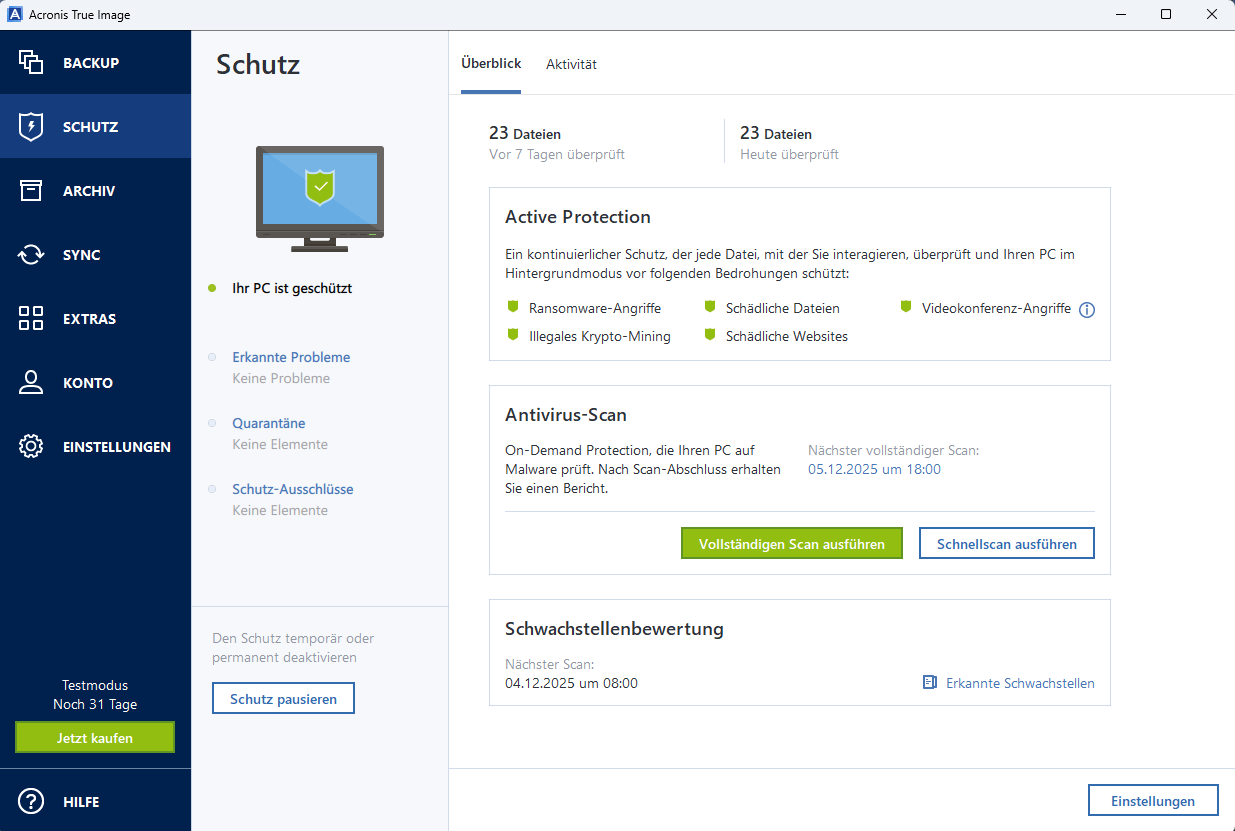Open the Extras section icon

point(30,318)
